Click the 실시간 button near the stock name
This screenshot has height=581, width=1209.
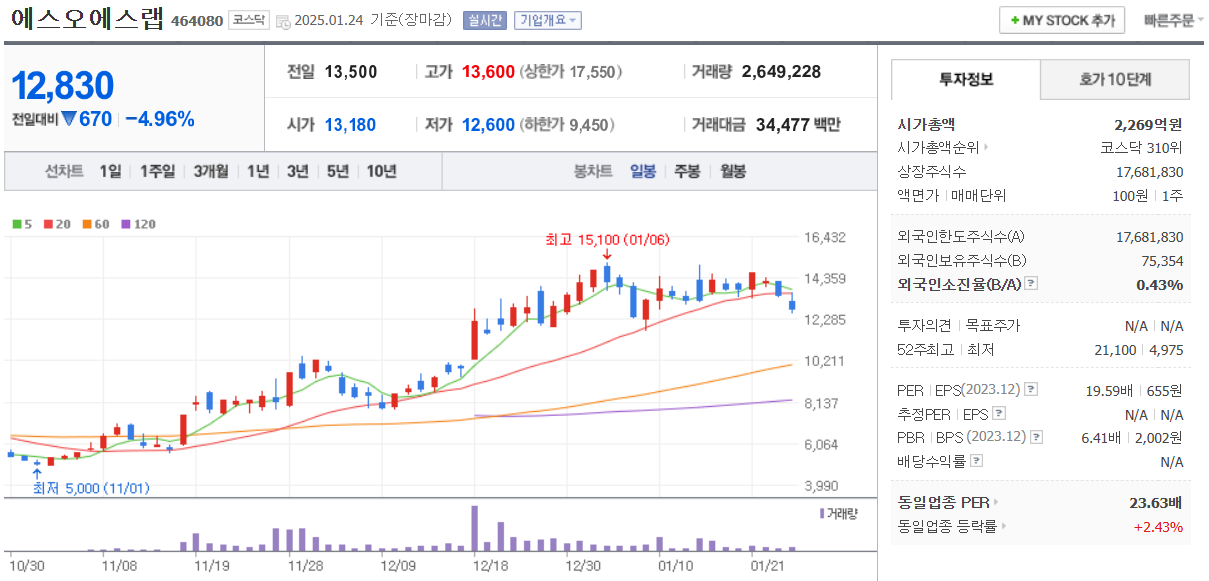[x=487, y=19]
